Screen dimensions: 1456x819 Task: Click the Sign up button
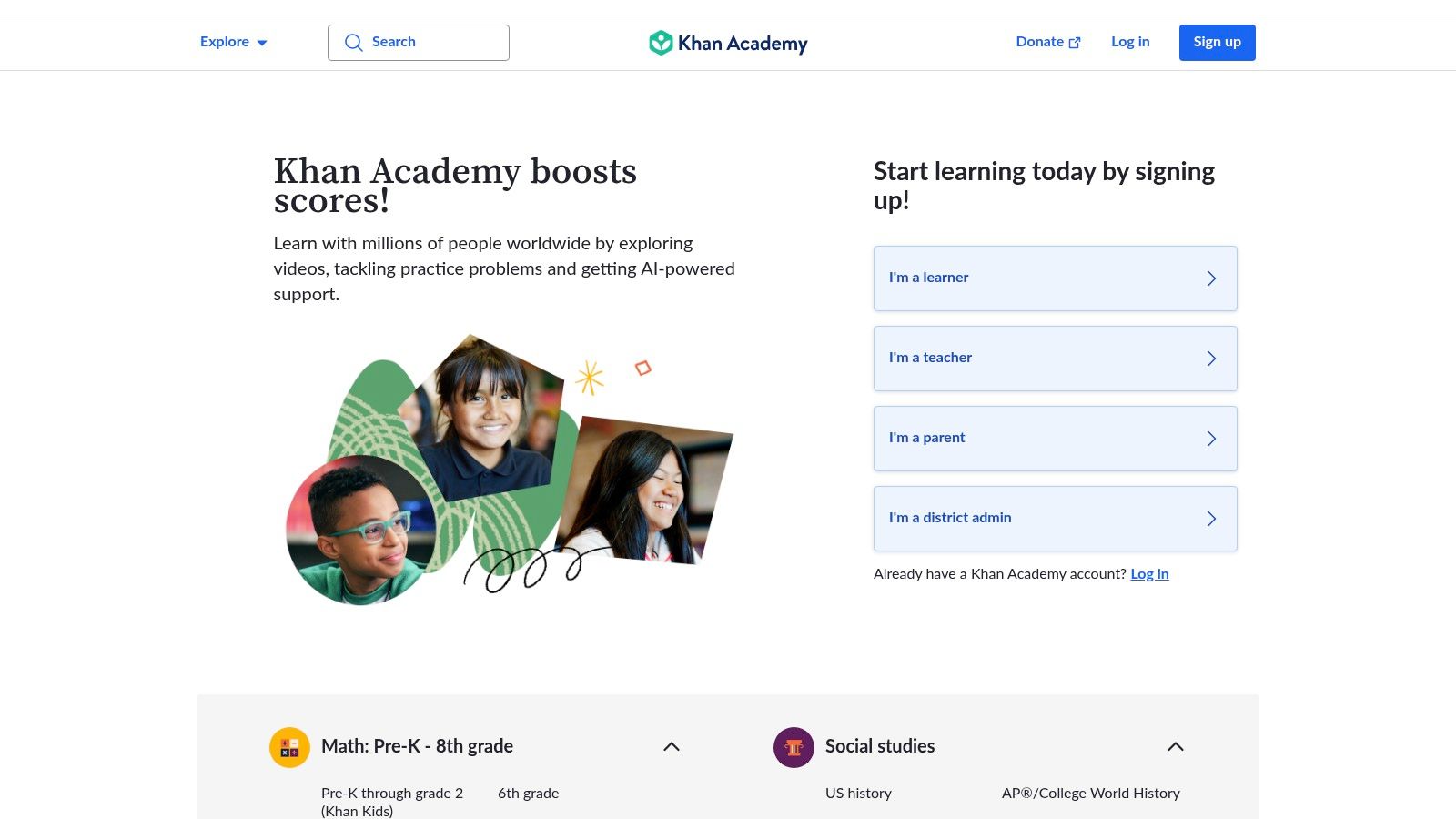click(1217, 42)
